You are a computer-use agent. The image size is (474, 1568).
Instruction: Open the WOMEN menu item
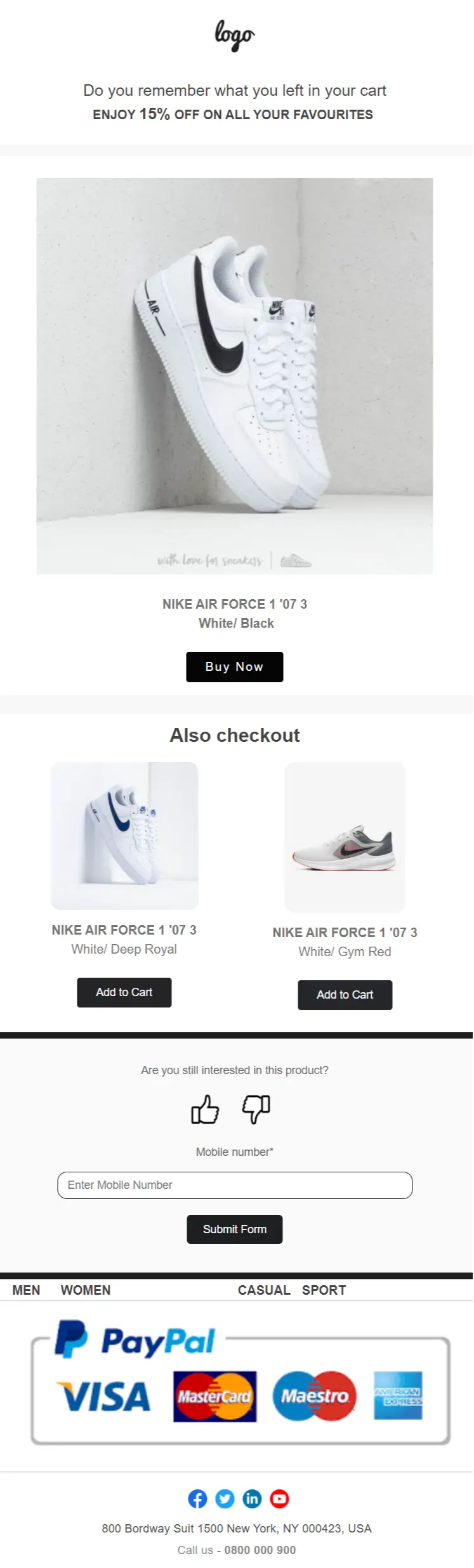(x=86, y=1290)
